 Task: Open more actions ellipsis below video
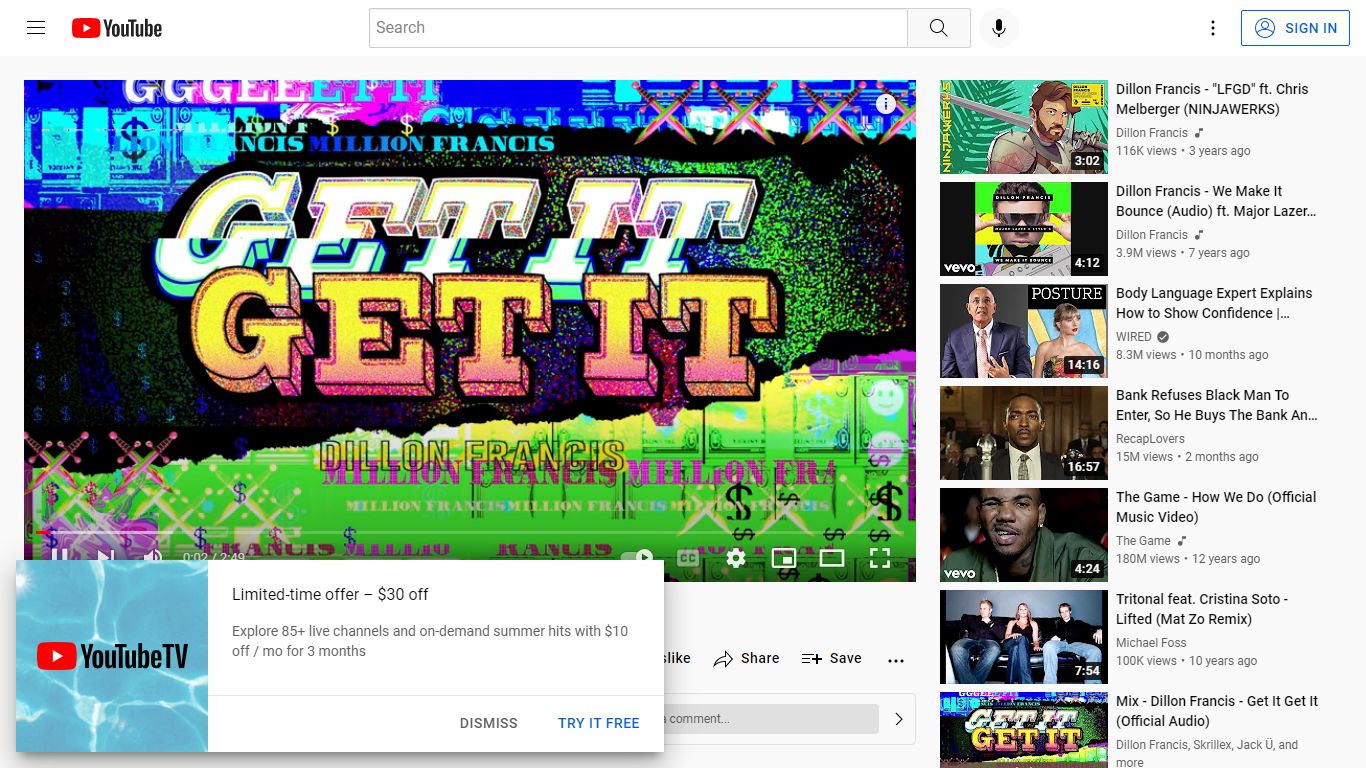click(896, 660)
